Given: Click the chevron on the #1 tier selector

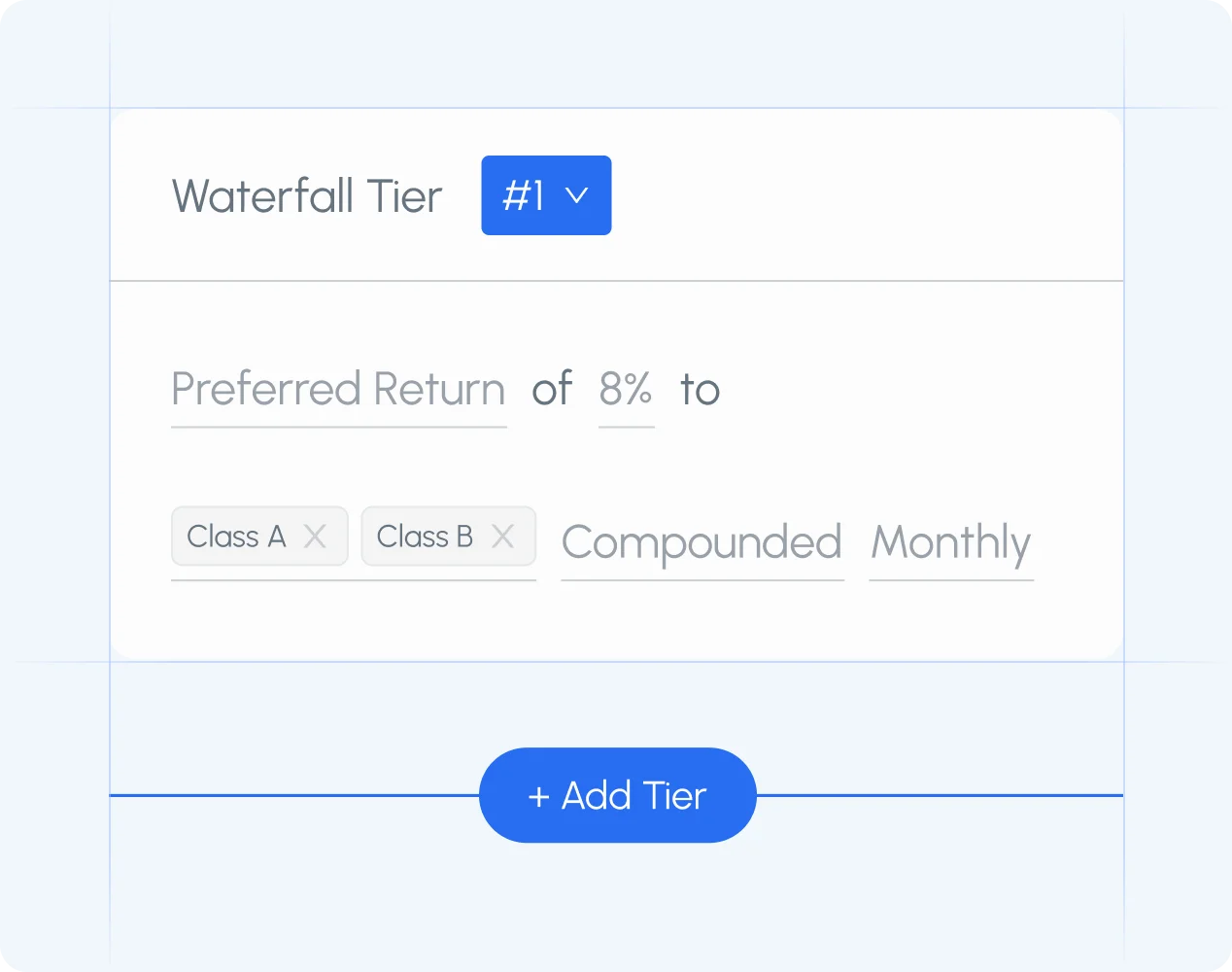Looking at the screenshot, I should (x=577, y=195).
